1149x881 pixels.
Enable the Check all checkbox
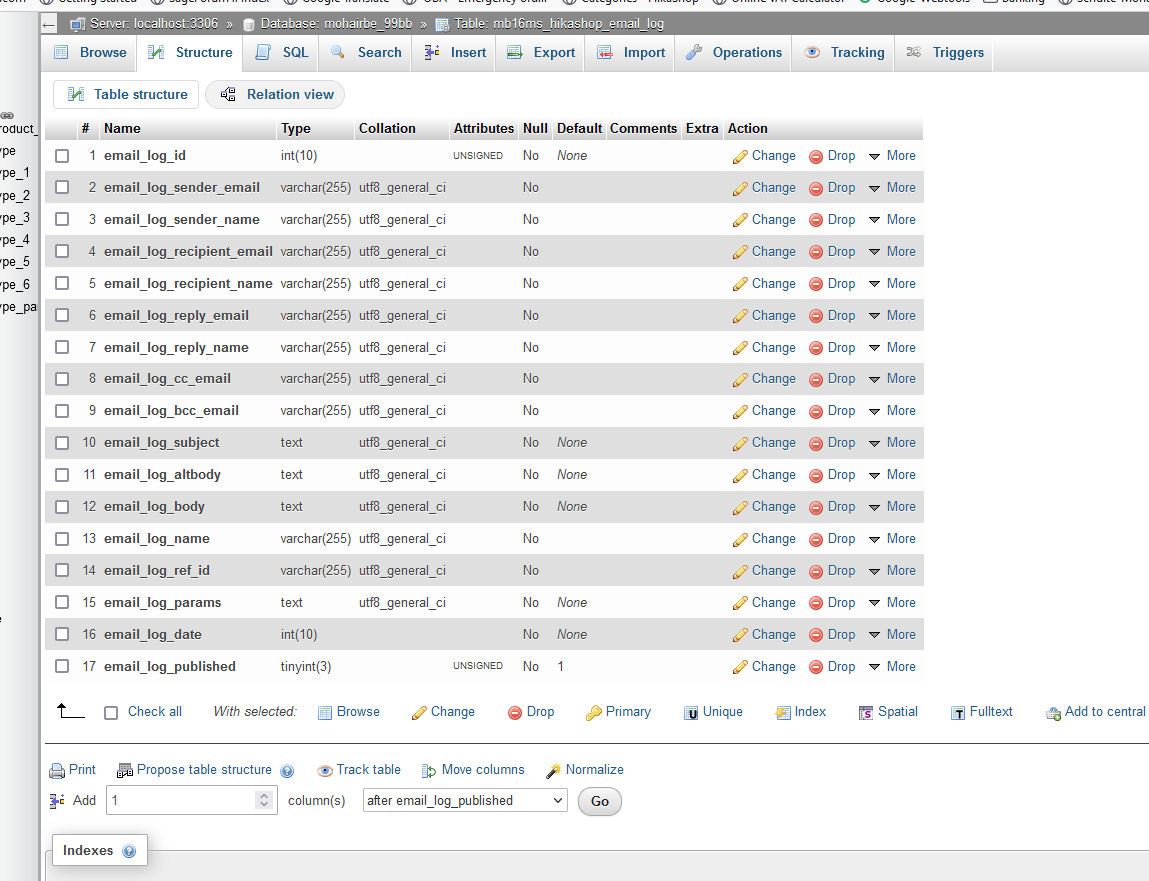pos(111,712)
